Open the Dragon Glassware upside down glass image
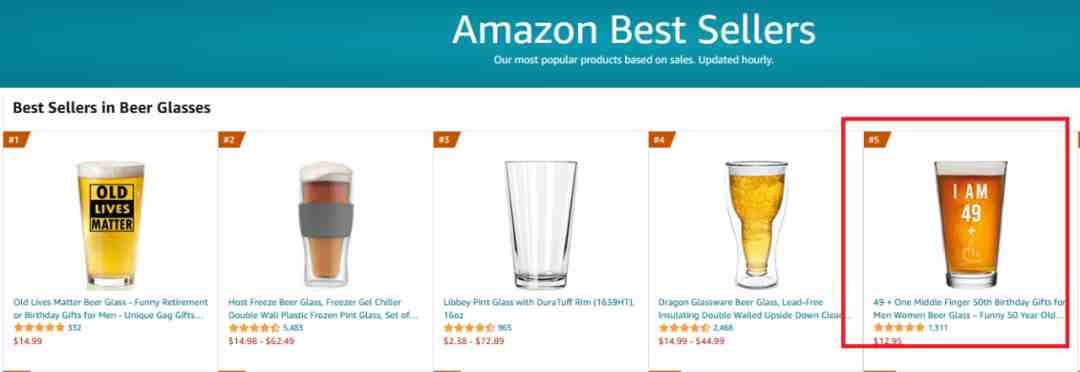This screenshot has height=372, width=1080. (756, 224)
